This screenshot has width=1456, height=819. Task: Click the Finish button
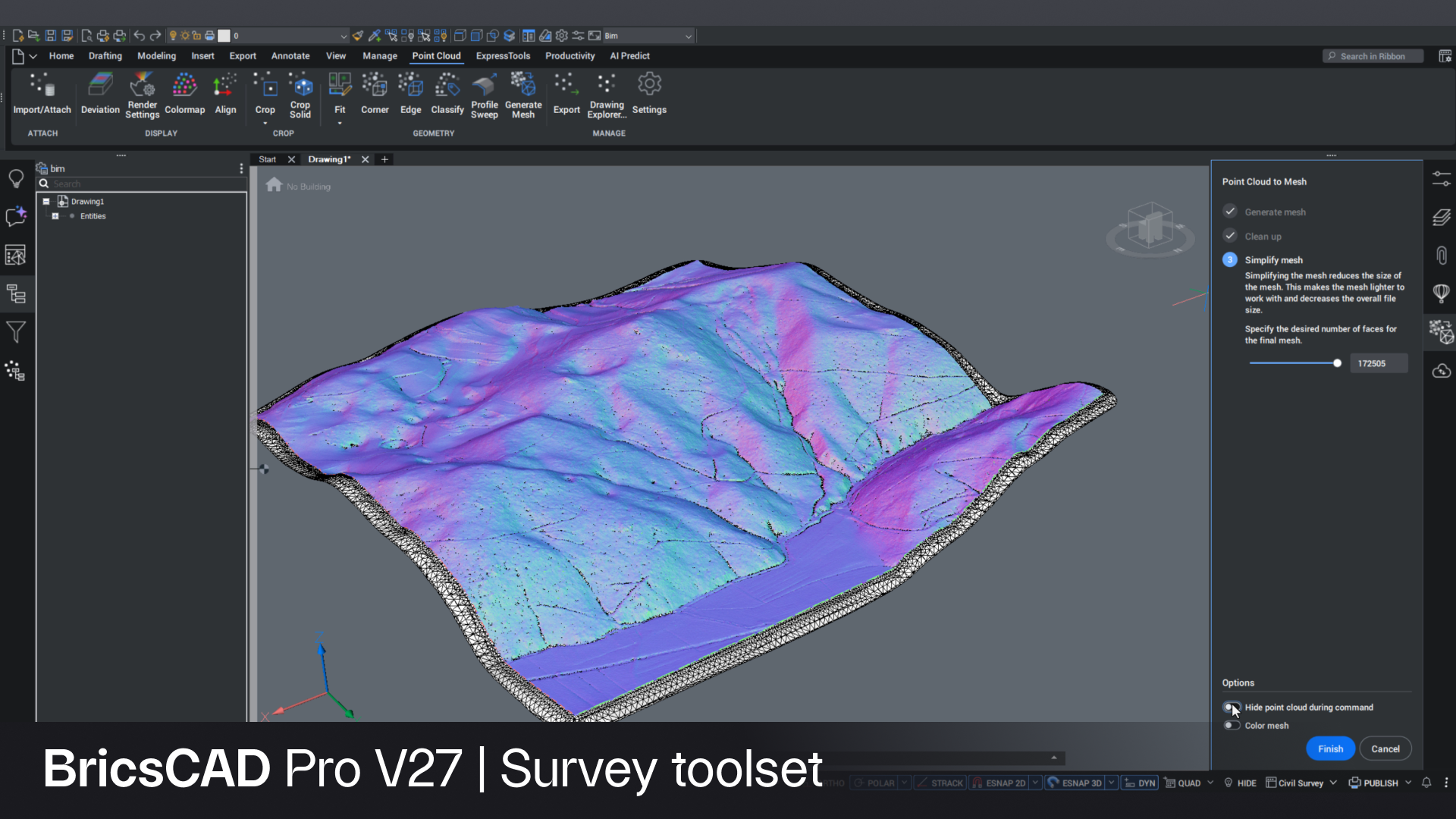[1330, 748]
